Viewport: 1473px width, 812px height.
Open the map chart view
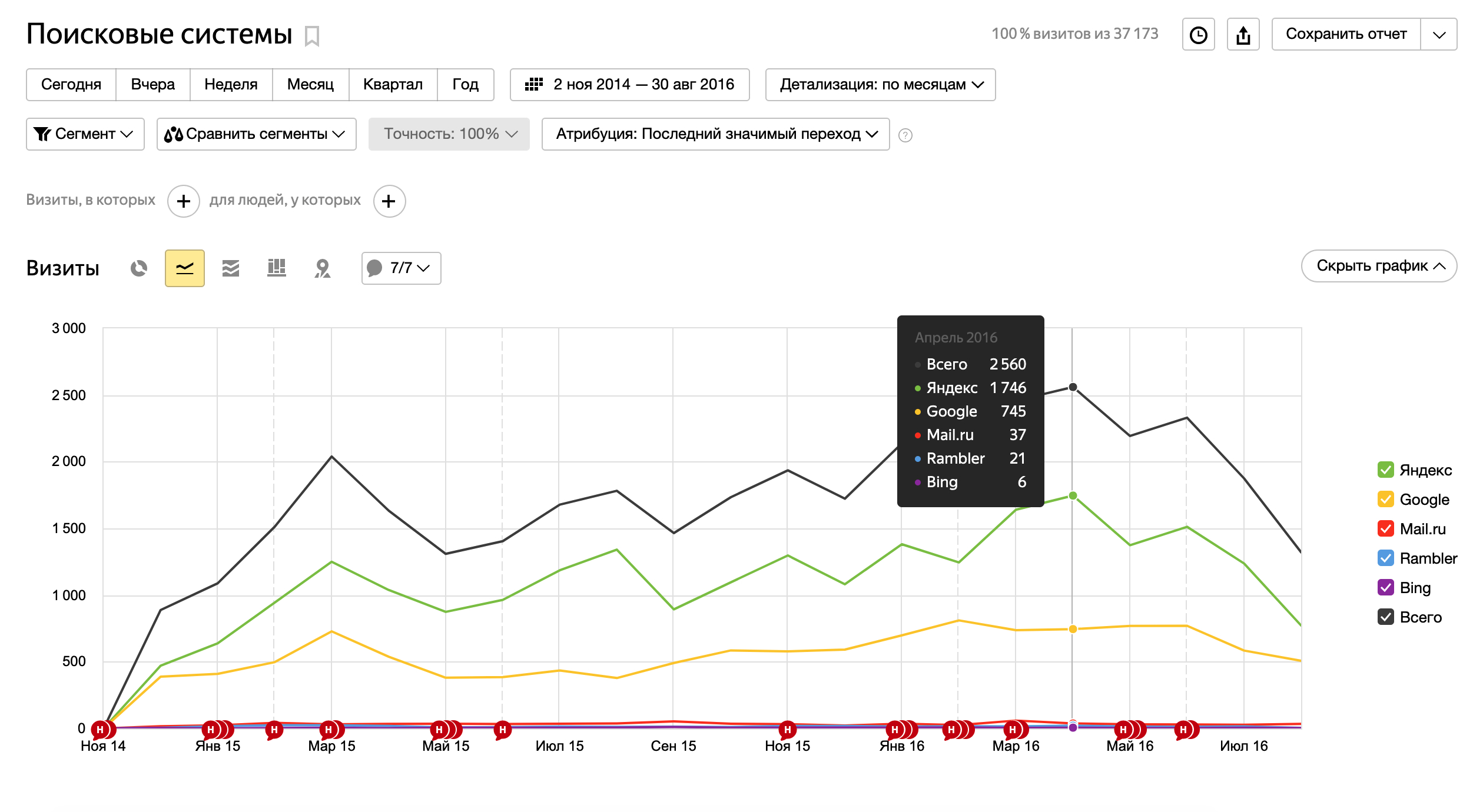coord(322,268)
